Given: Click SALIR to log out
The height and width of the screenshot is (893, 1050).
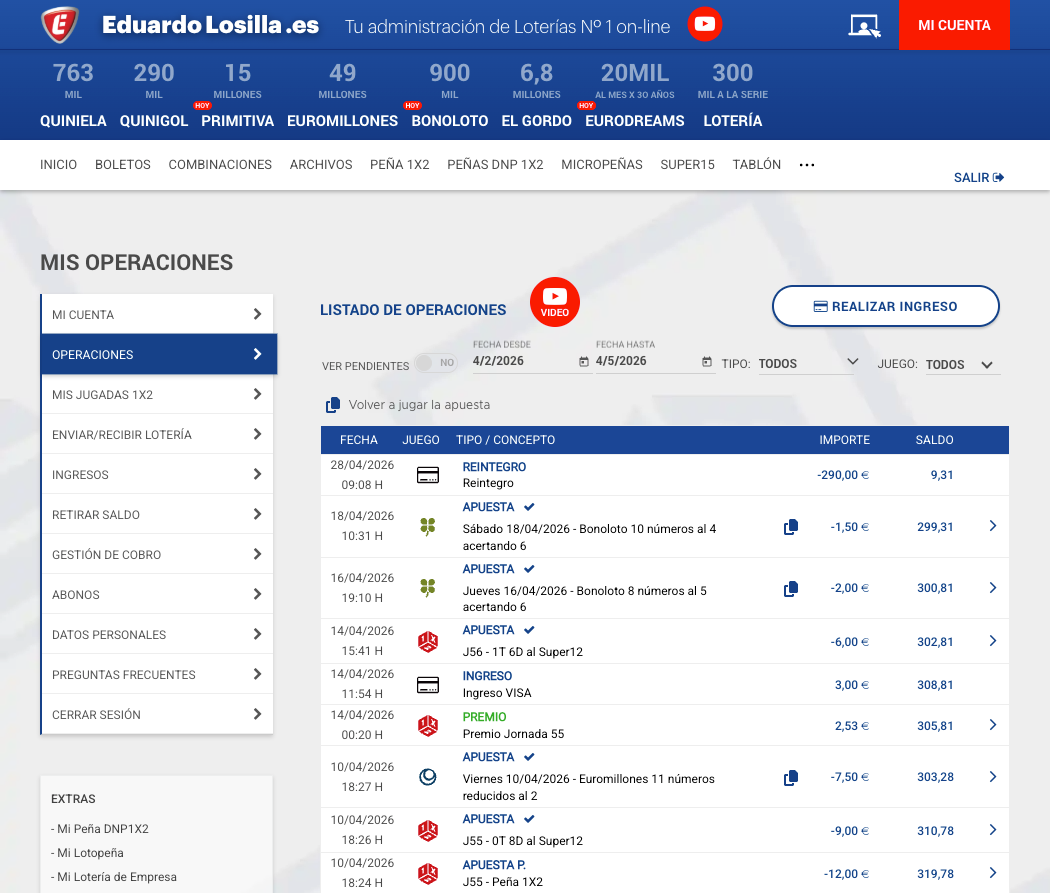Looking at the screenshot, I should tap(979, 177).
